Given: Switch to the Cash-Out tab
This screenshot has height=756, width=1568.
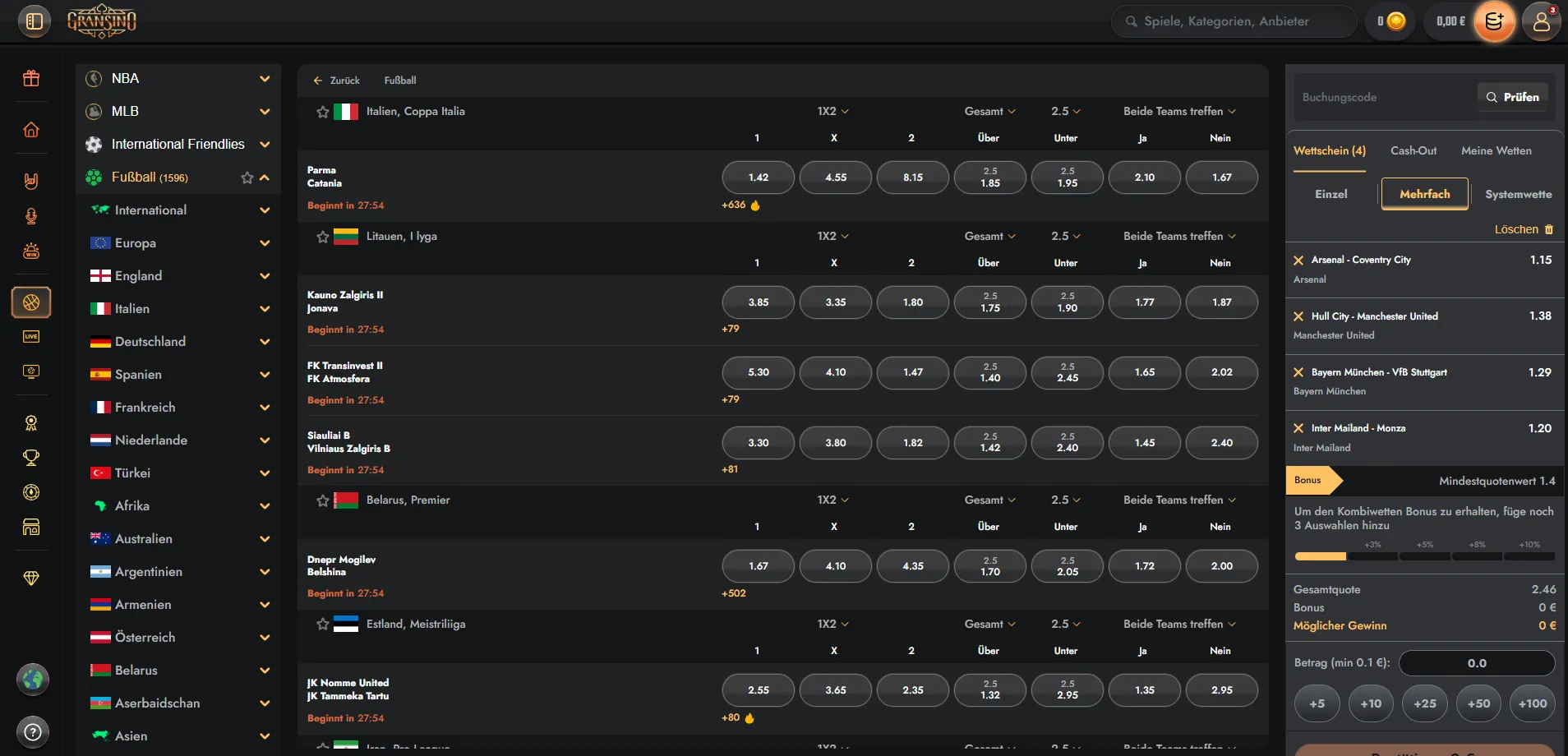Looking at the screenshot, I should point(1414,151).
